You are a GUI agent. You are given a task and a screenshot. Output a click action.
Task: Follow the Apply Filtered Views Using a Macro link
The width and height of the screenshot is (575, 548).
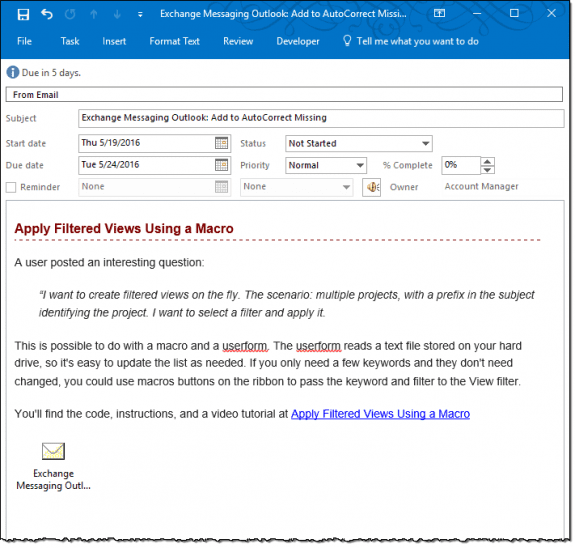tap(380, 414)
